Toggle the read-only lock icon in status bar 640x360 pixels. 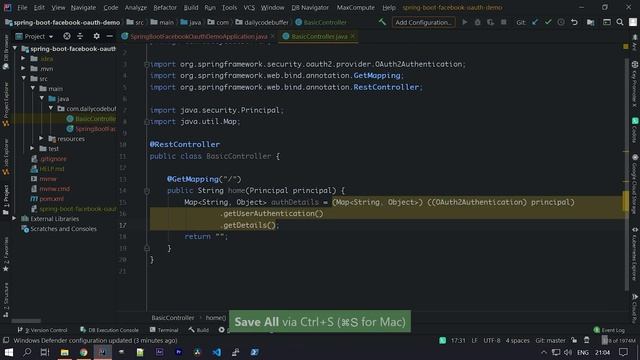(574, 340)
